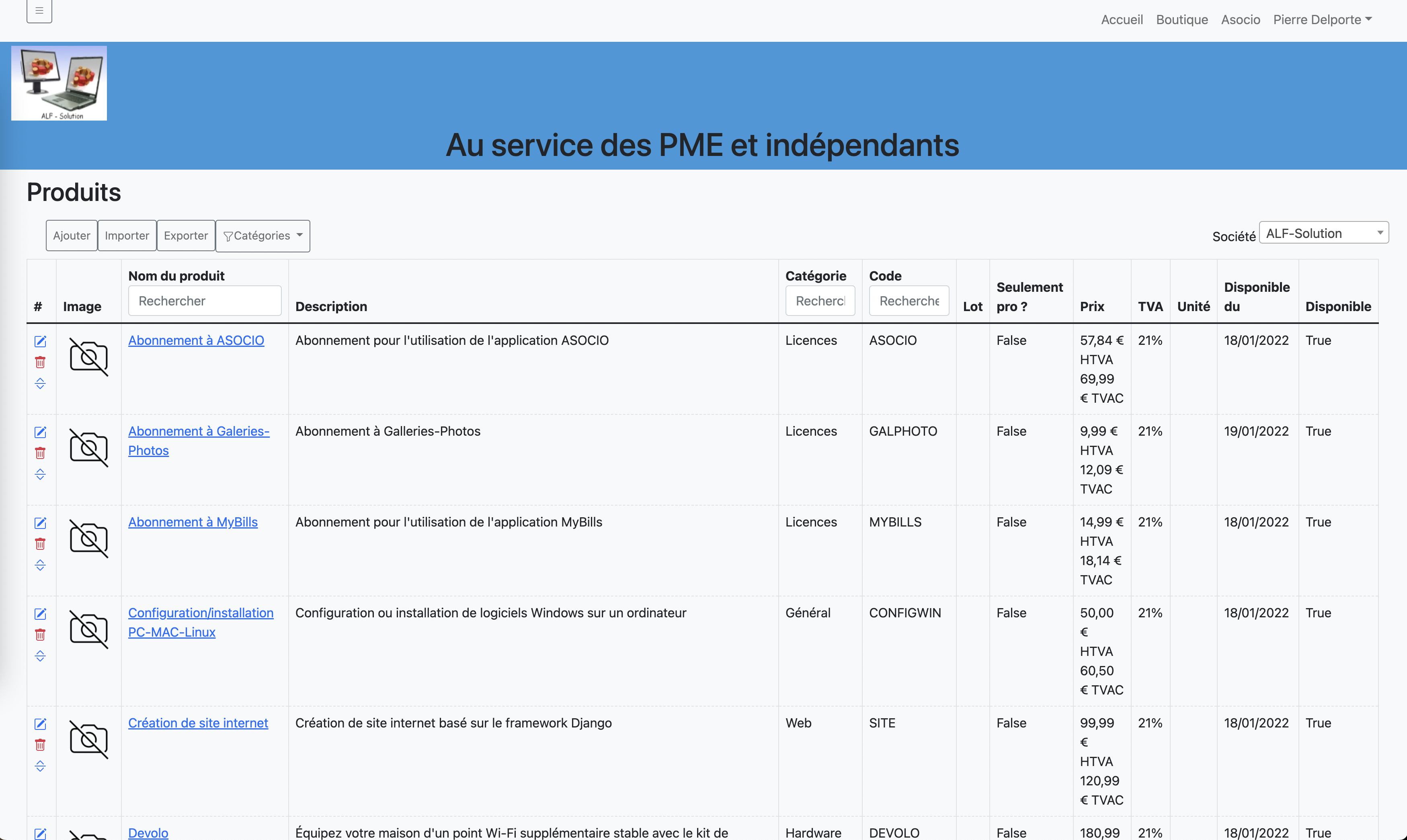This screenshot has height=840, width=1407.
Task: Reorder arrows for SITE row
Action: [x=40, y=766]
